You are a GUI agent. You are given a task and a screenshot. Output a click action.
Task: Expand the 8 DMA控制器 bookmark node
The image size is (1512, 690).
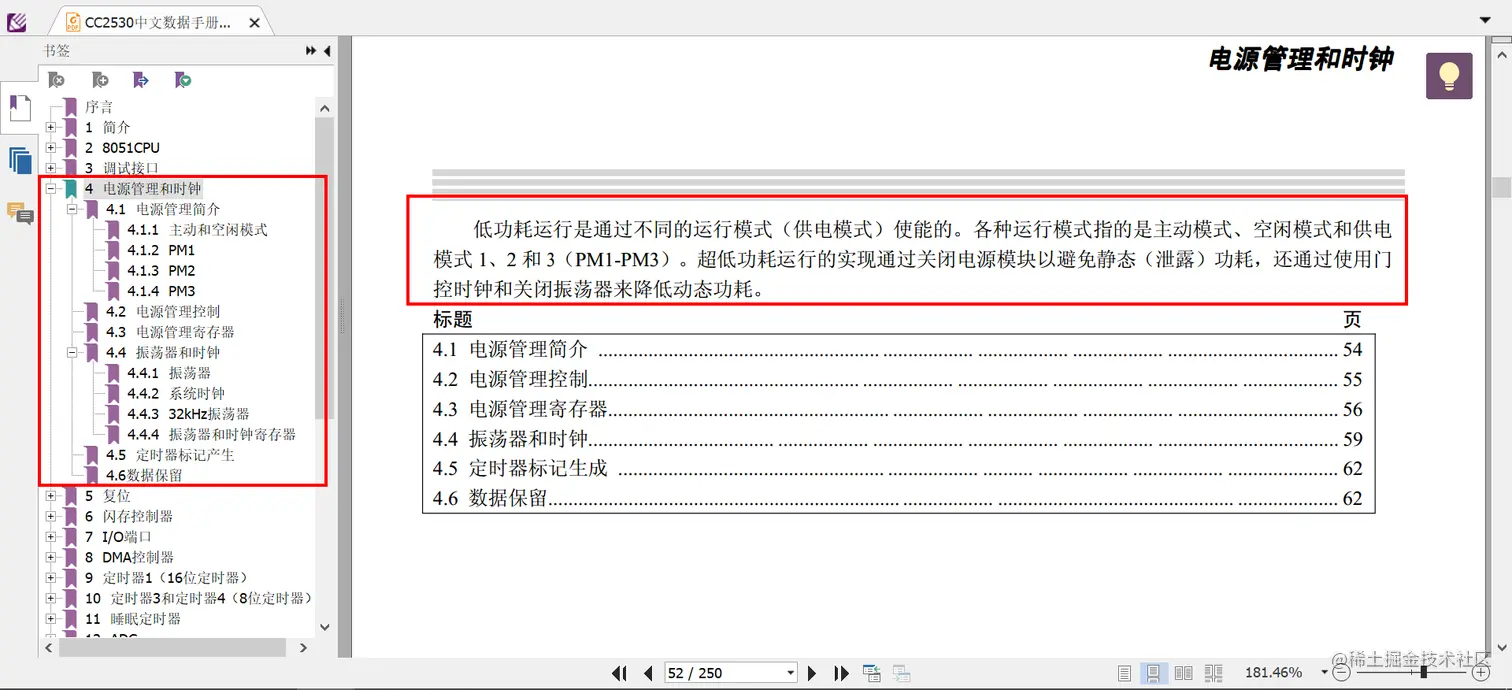(x=51, y=557)
